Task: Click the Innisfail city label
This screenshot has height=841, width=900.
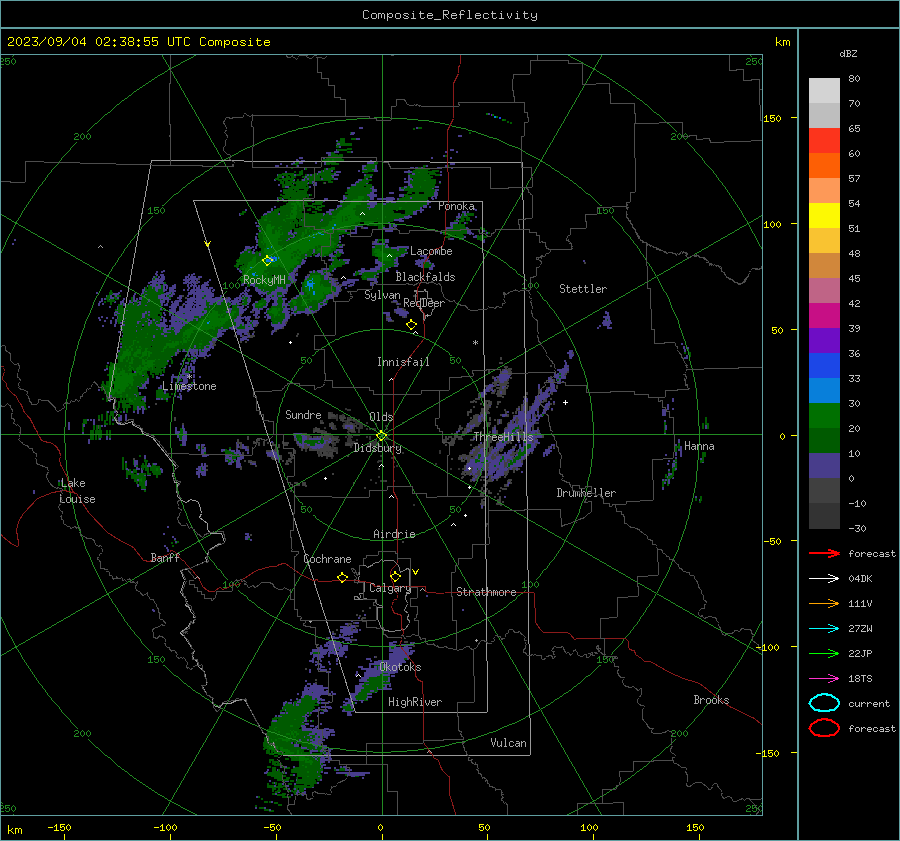Action: pos(403,362)
